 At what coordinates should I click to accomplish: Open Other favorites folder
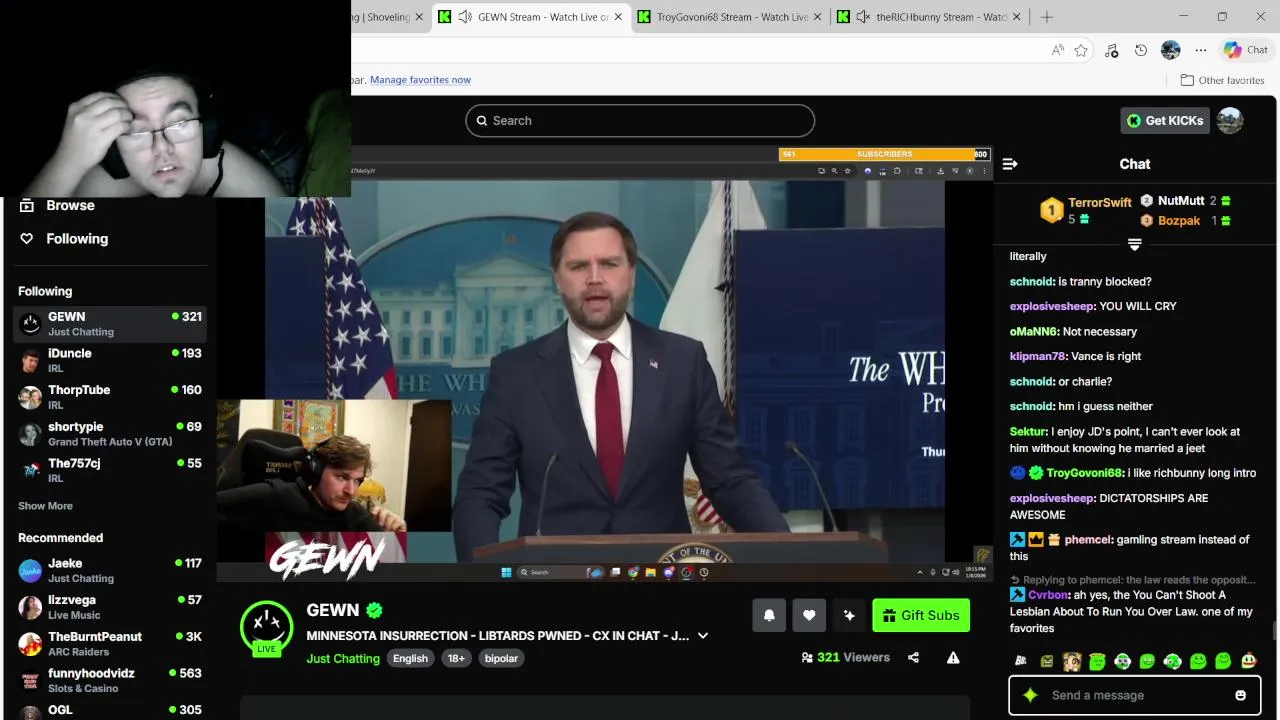pos(1222,80)
